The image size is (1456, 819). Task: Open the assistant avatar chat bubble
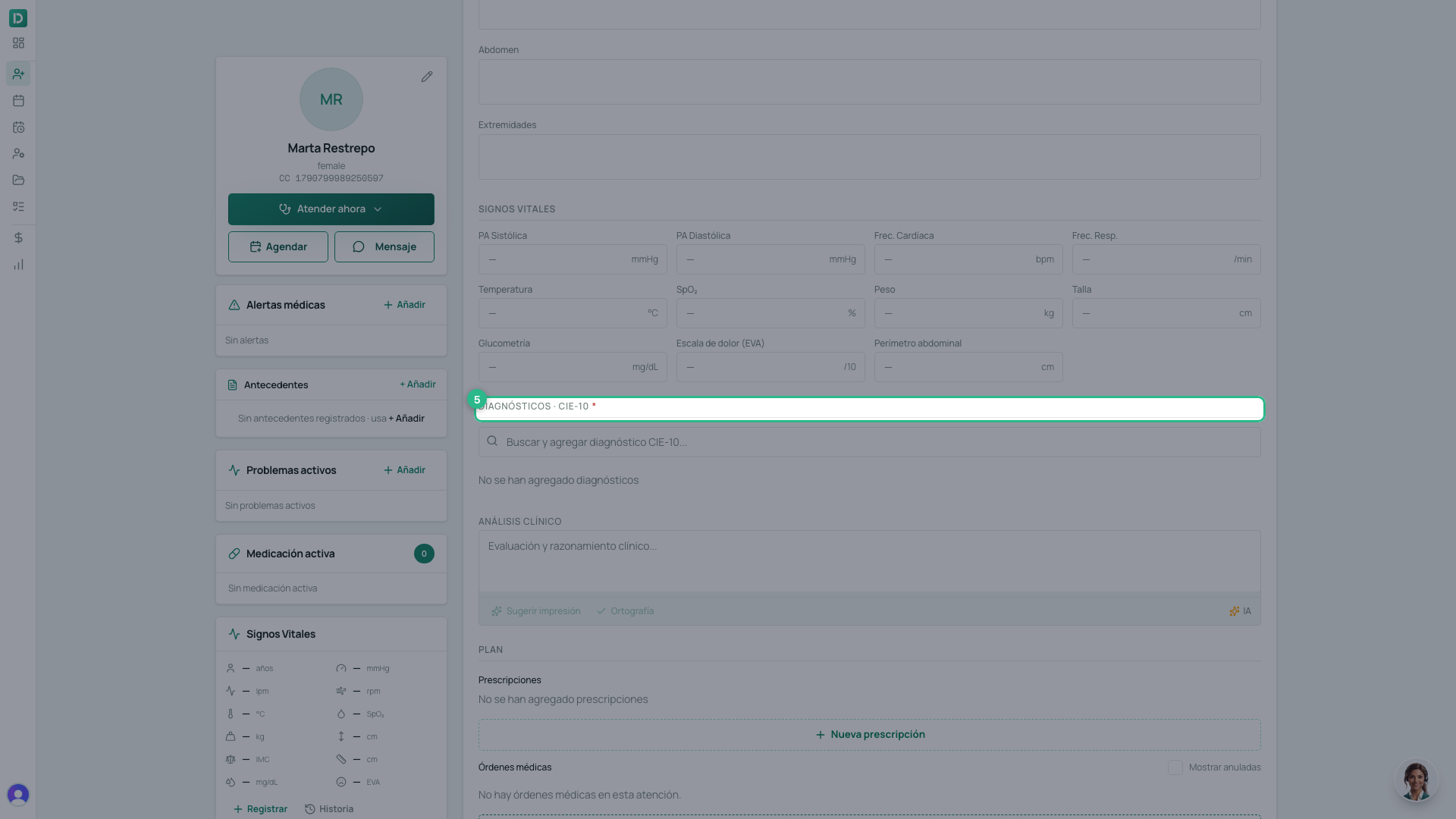pyautogui.click(x=1416, y=780)
